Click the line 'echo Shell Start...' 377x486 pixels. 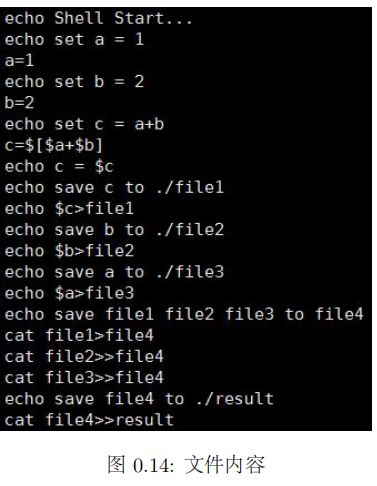99,18
